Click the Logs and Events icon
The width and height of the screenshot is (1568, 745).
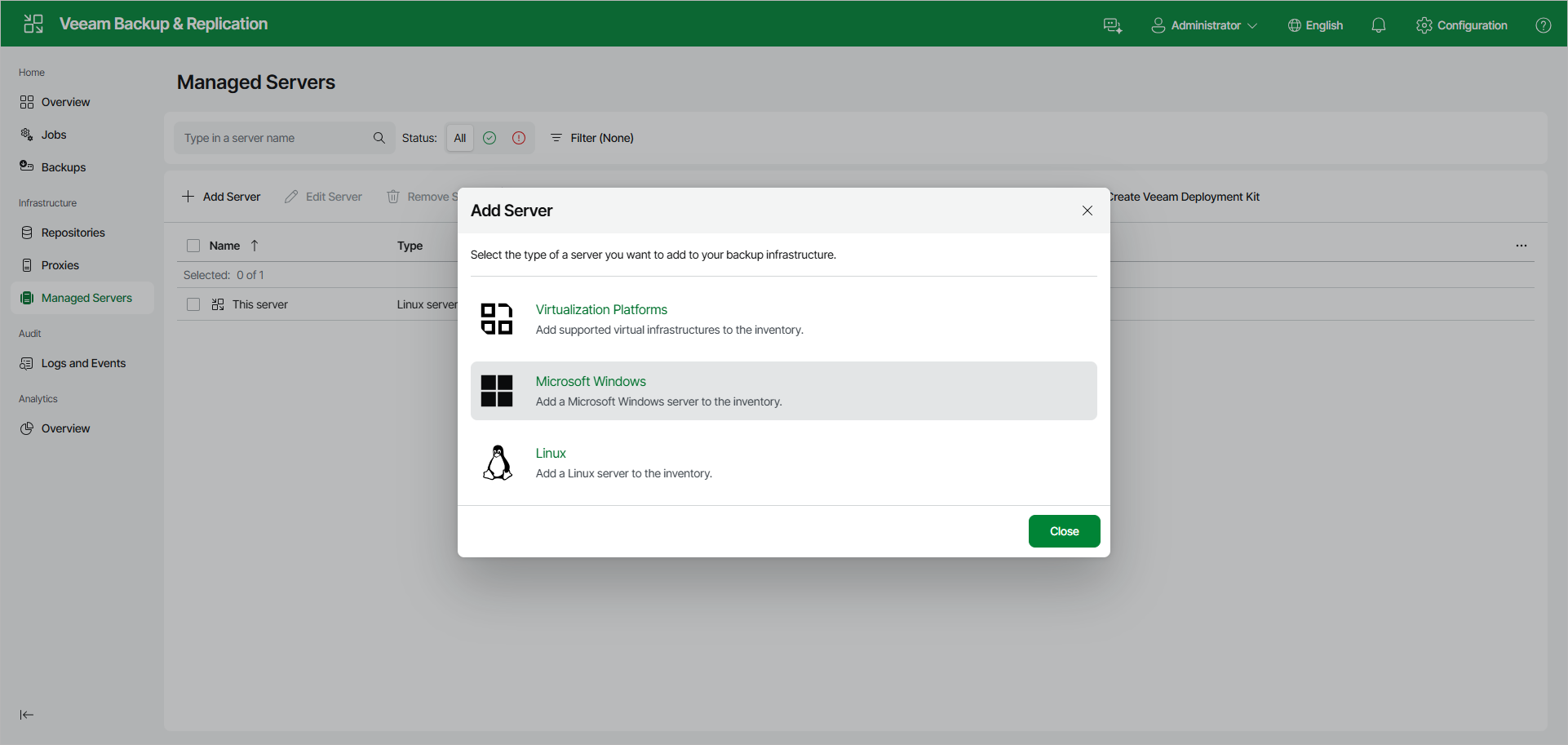coord(27,363)
